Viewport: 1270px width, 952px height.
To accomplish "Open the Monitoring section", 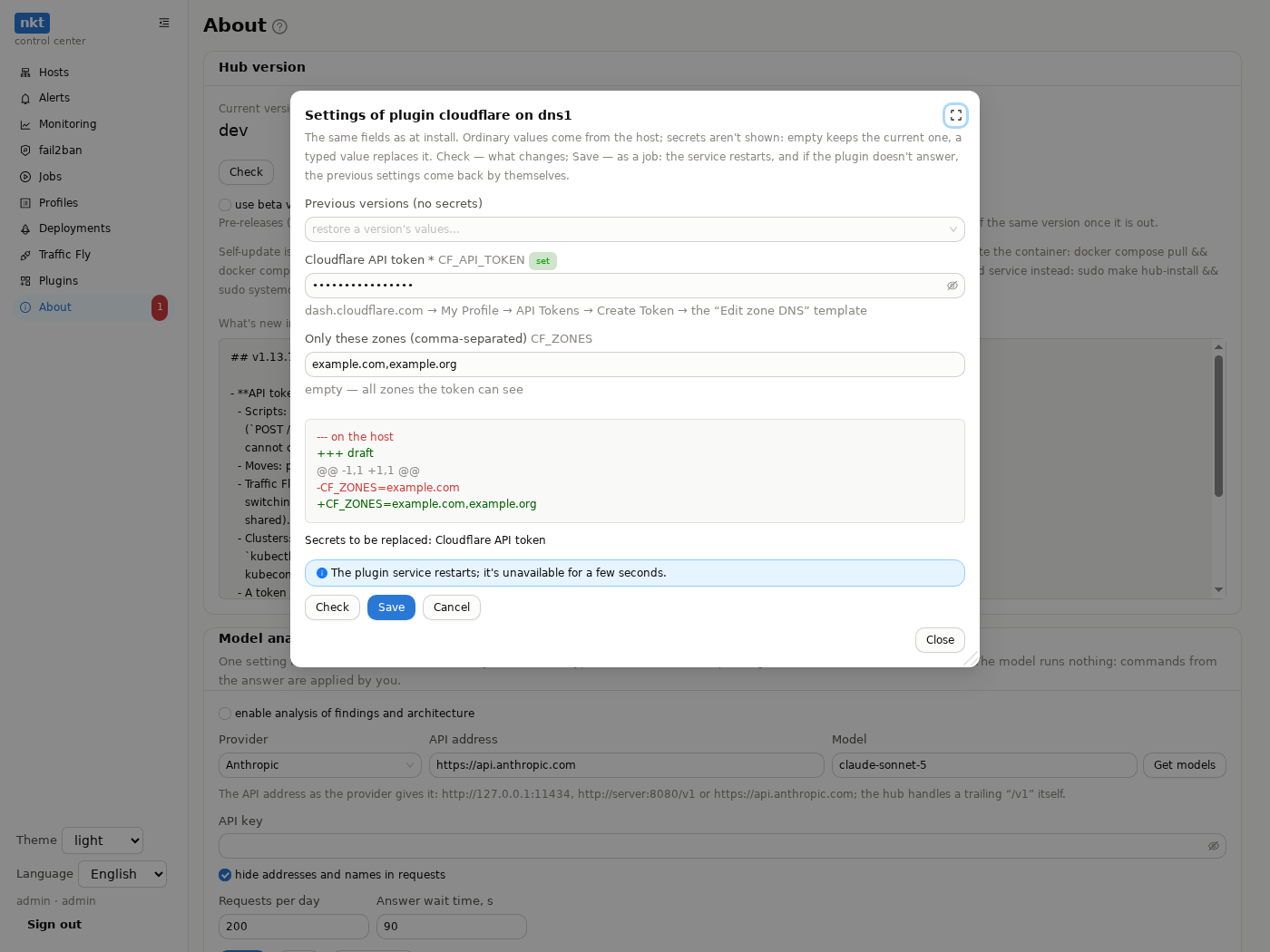I will [x=67, y=124].
